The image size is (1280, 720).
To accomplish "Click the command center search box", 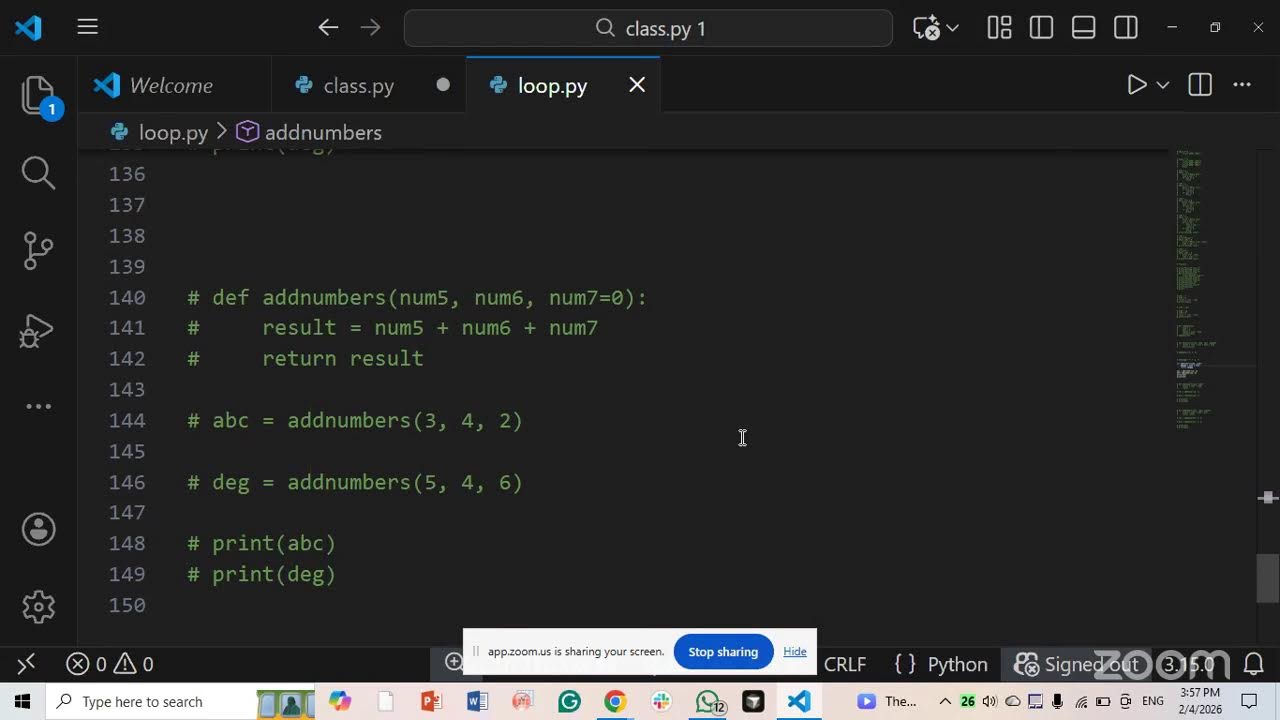I will click(648, 28).
